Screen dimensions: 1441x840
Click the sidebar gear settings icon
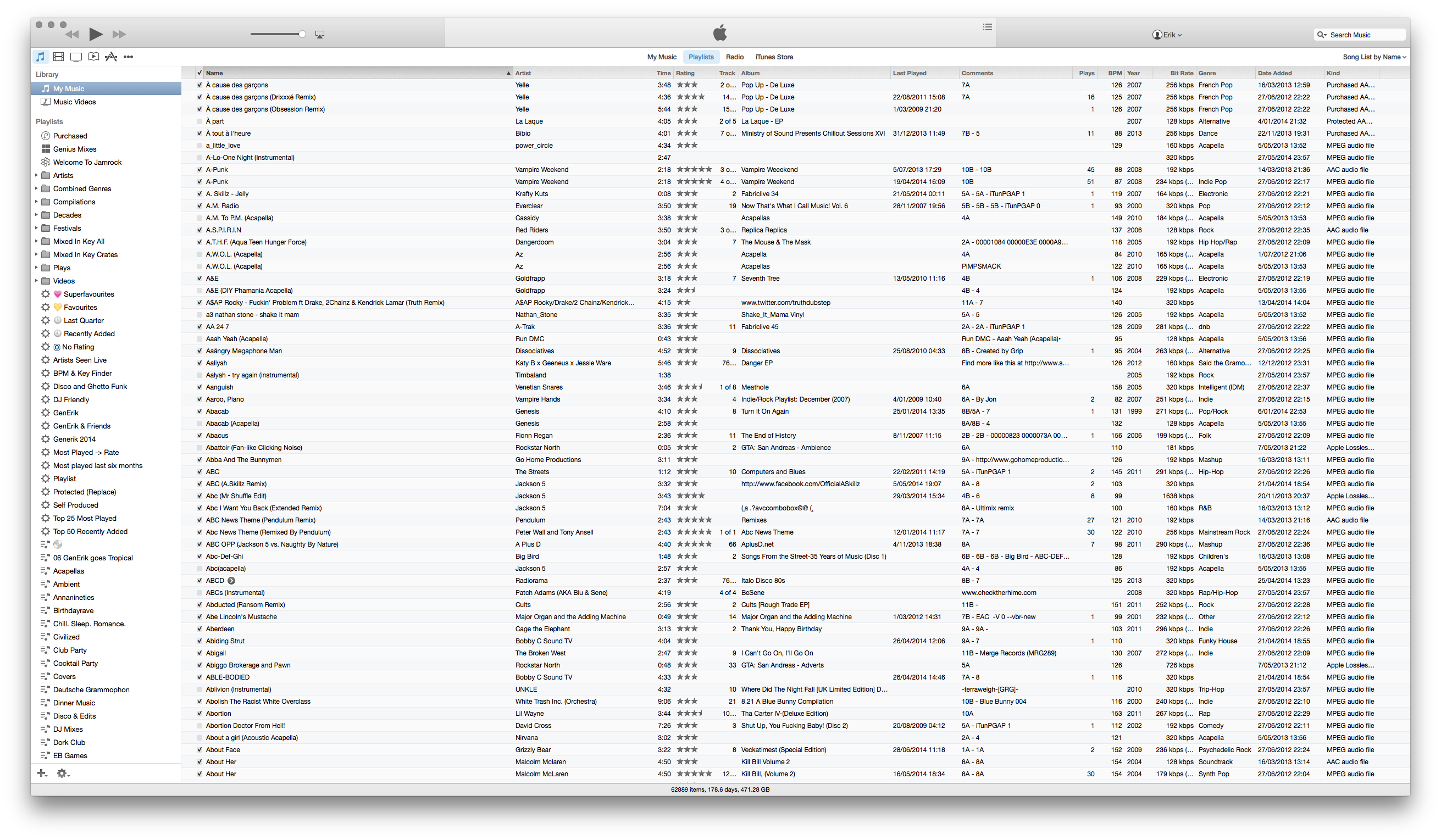tap(62, 773)
